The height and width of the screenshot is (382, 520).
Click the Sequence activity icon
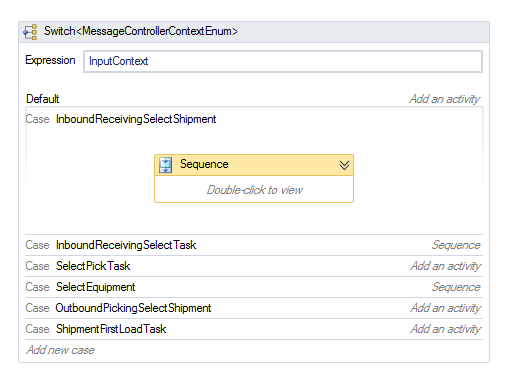166,165
